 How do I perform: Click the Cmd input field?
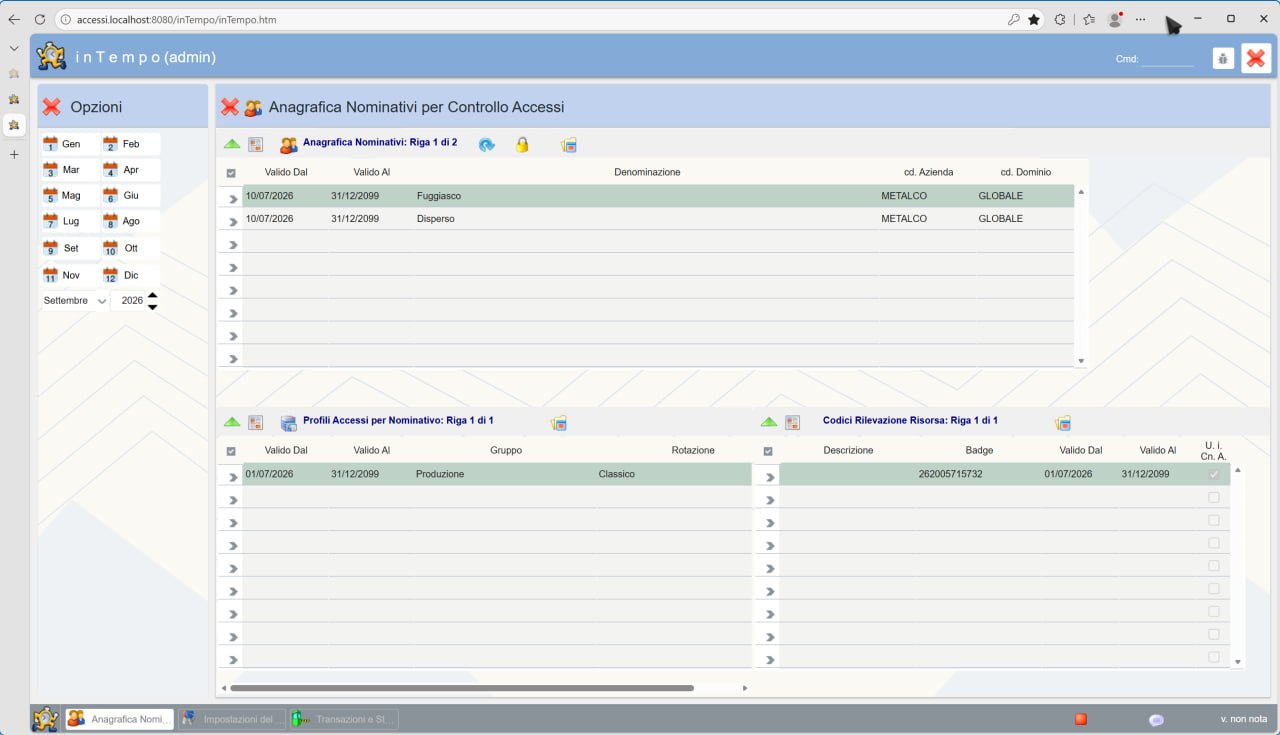(x=1168, y=59)
